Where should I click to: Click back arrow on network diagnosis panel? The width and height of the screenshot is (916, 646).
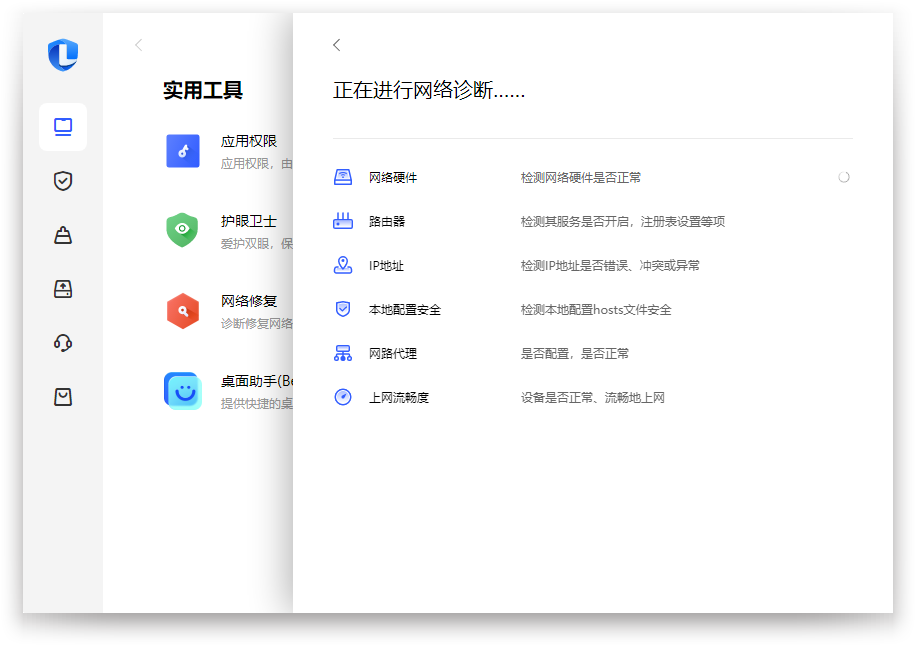click(x=336, y=45)
